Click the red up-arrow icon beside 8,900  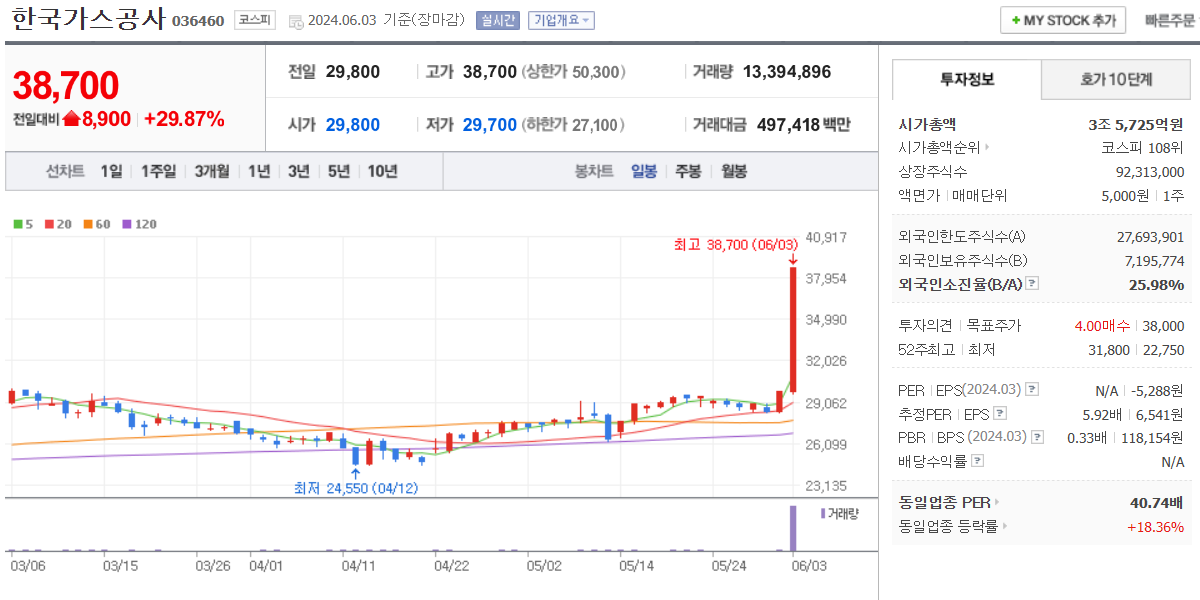pyautogui.click(x=71, y=119)
